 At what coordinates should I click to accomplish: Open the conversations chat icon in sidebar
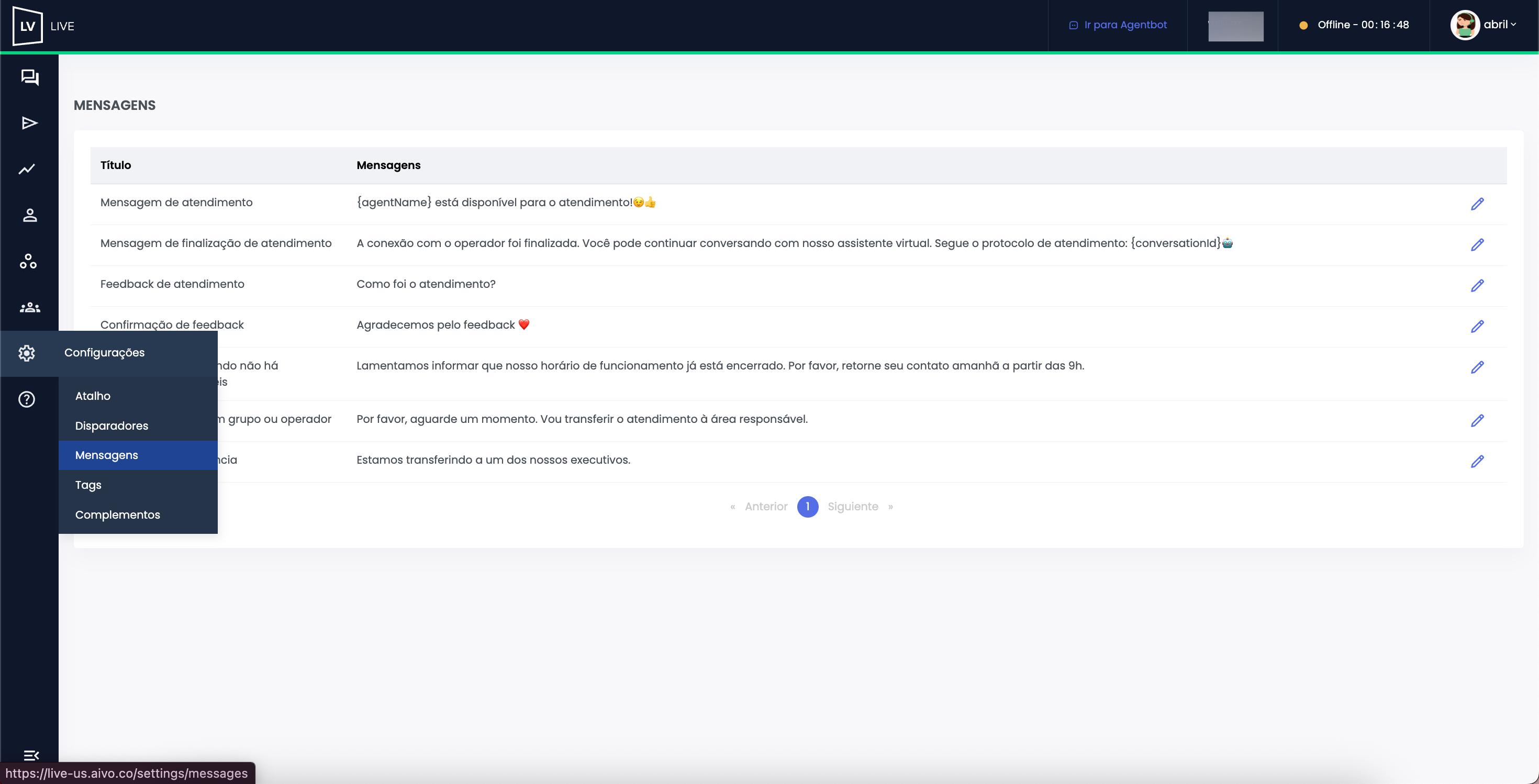[x=29, y=77]
